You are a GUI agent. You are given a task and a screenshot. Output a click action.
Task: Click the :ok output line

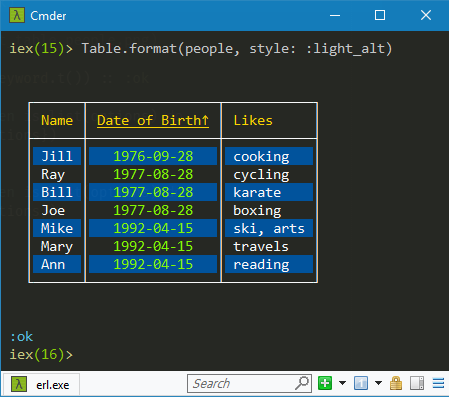21,337
